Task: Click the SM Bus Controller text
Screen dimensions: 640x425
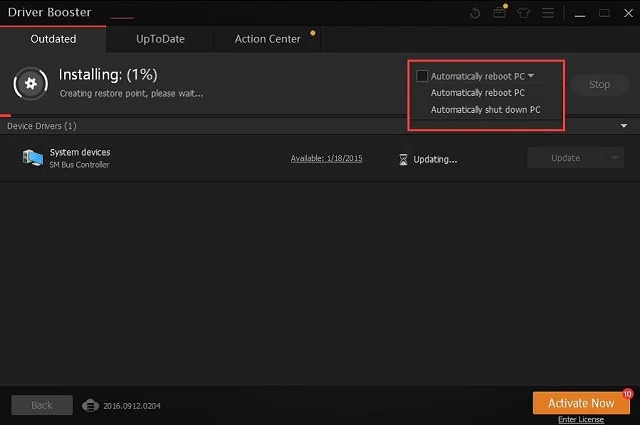Action: tap(79, 165)
